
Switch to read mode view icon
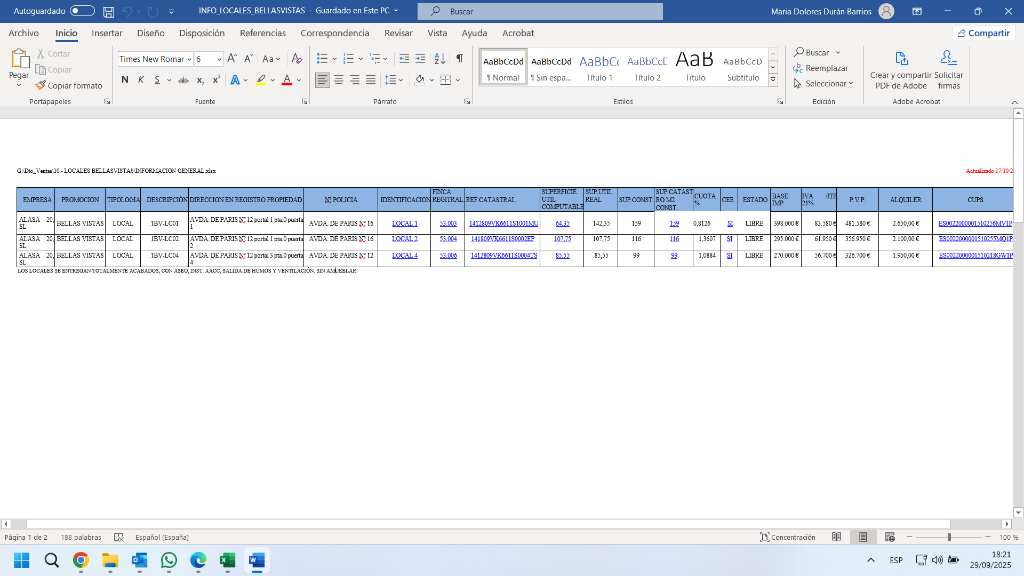tap(837, 537)
